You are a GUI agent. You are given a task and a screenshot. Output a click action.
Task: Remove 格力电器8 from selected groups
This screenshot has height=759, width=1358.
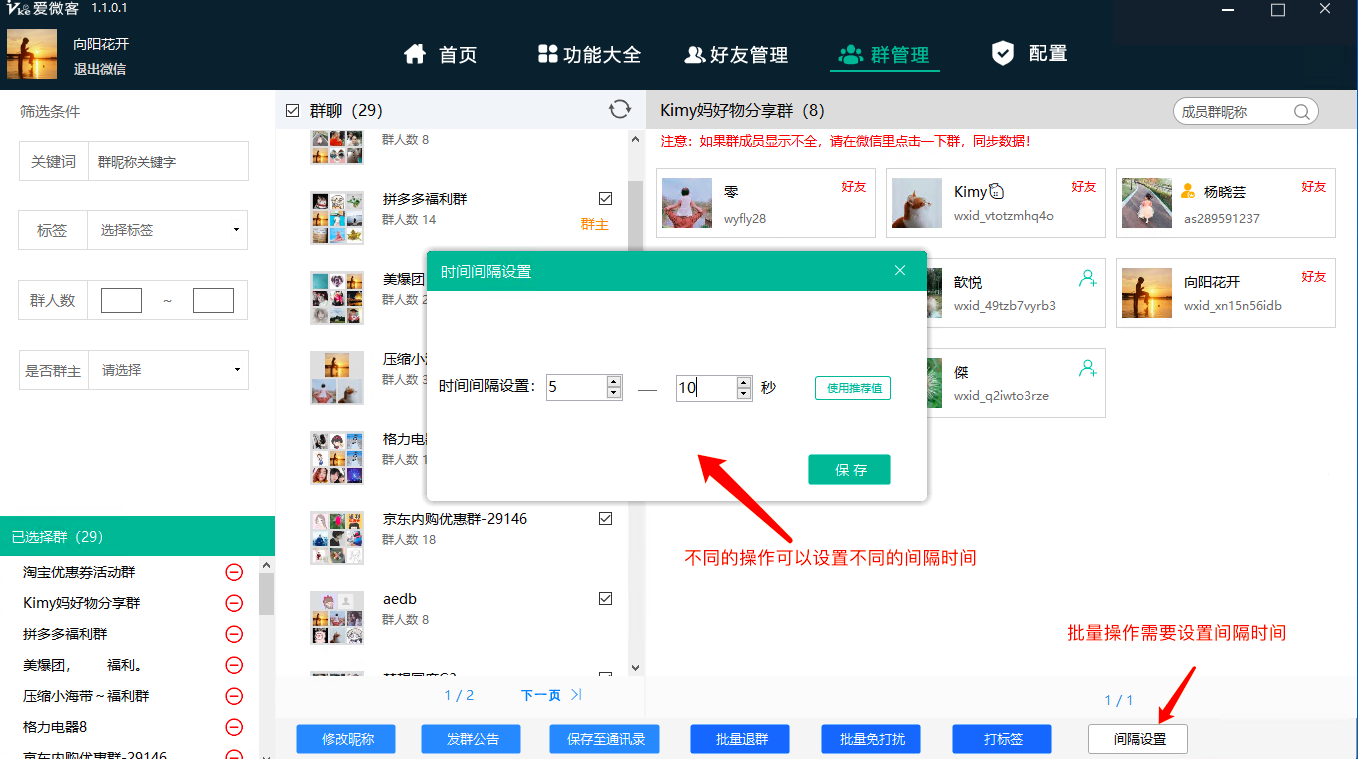tap(234, 727)
